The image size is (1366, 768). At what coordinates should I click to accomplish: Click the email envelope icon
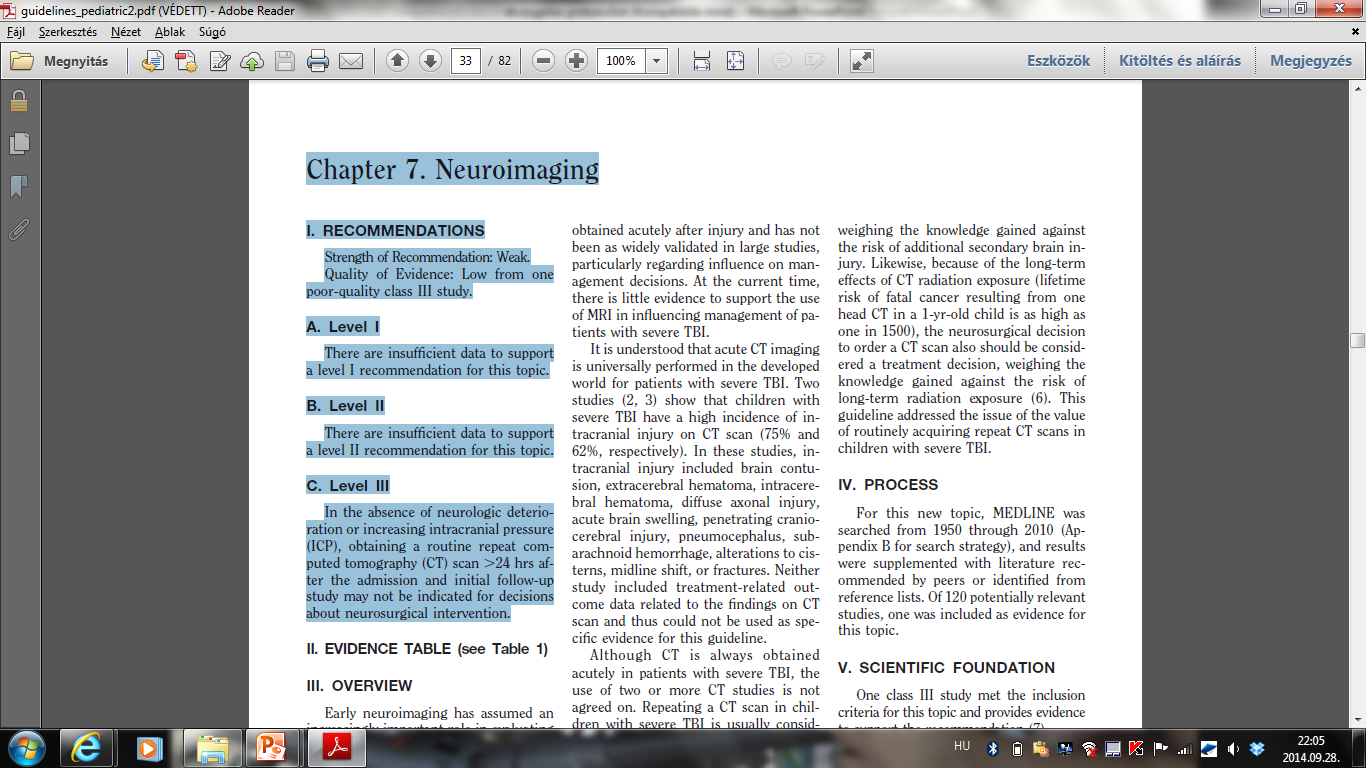point(351,61)
